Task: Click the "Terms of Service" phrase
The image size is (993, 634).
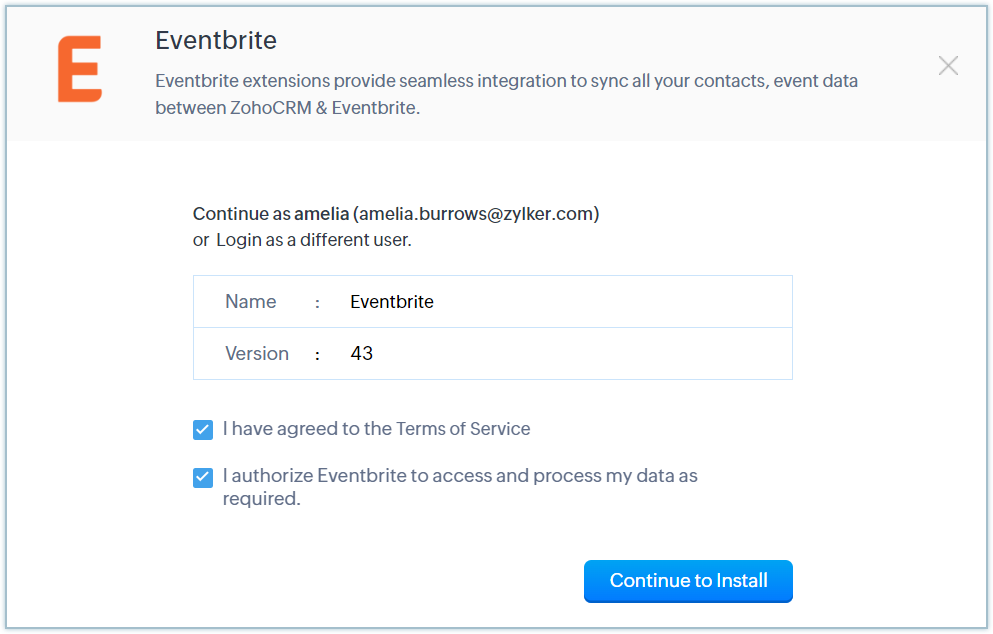Action: tap(463, 429)
